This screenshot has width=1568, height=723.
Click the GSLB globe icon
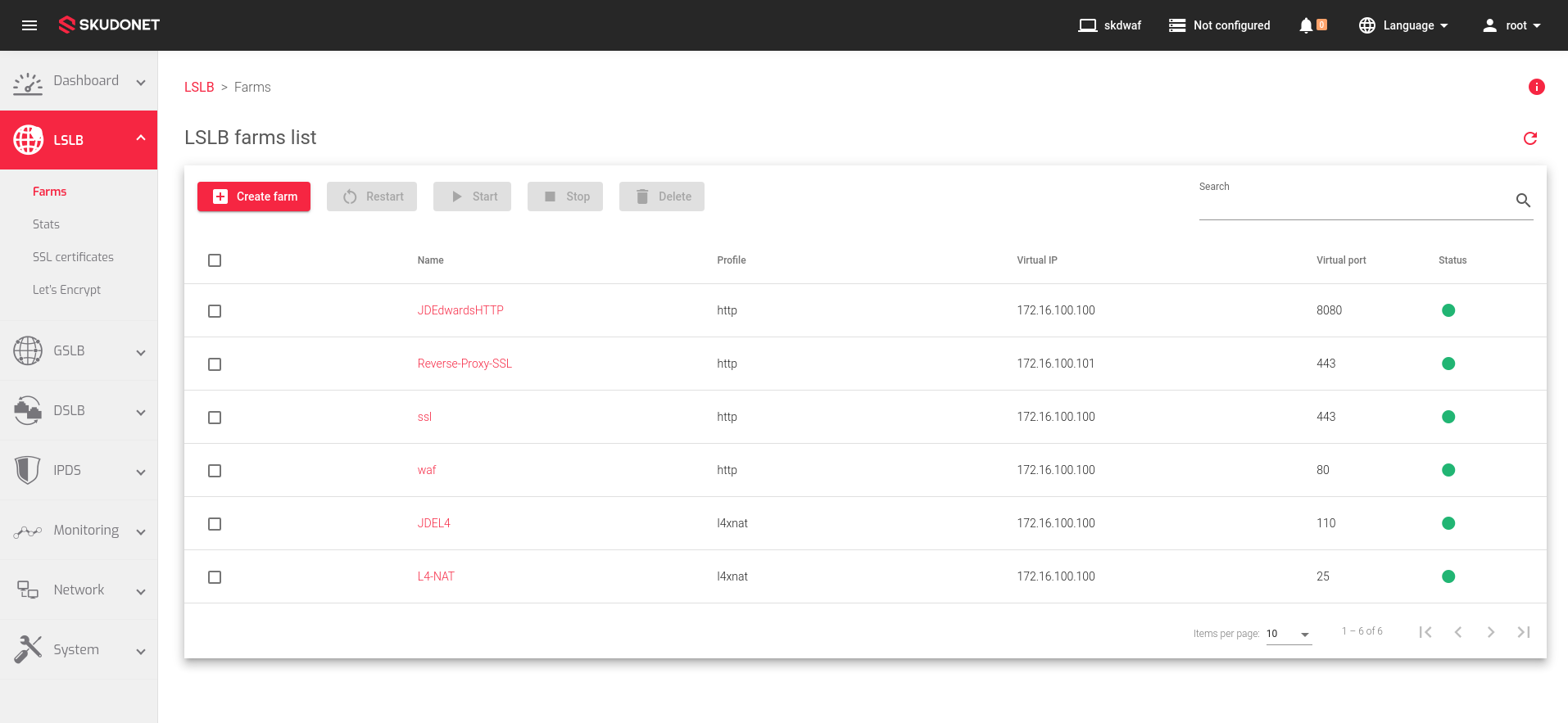(x=28, y=350)
